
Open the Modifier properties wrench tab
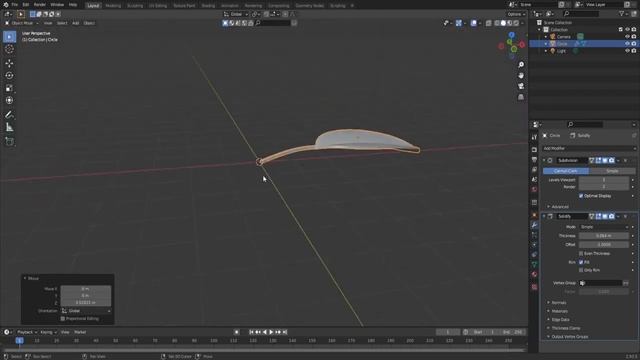pos(534,225)
